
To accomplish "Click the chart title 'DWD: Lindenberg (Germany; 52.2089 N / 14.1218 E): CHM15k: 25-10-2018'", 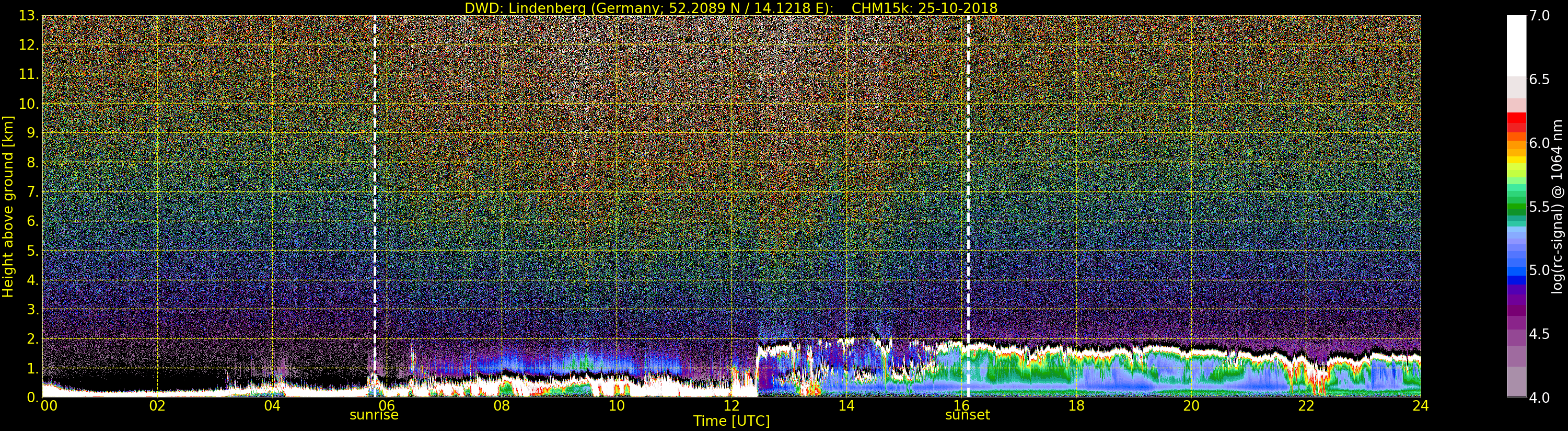I will (x=731, y=8).
